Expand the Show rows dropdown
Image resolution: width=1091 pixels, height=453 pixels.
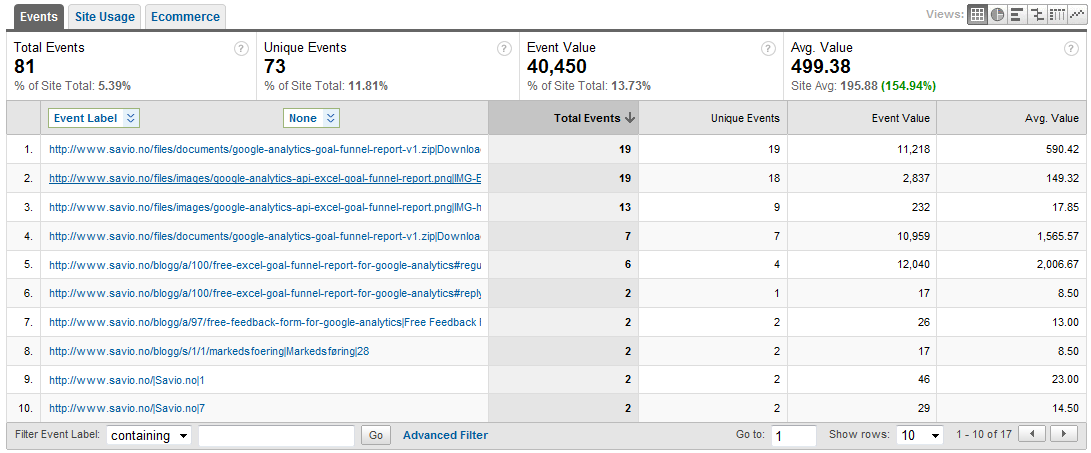[920, 436]
